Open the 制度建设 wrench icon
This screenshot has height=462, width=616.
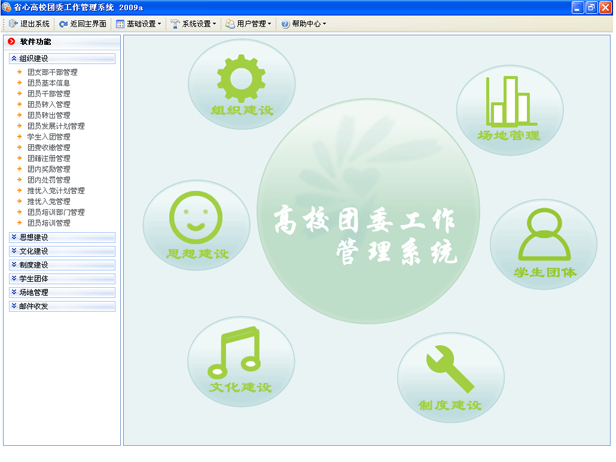click(449, 370)
